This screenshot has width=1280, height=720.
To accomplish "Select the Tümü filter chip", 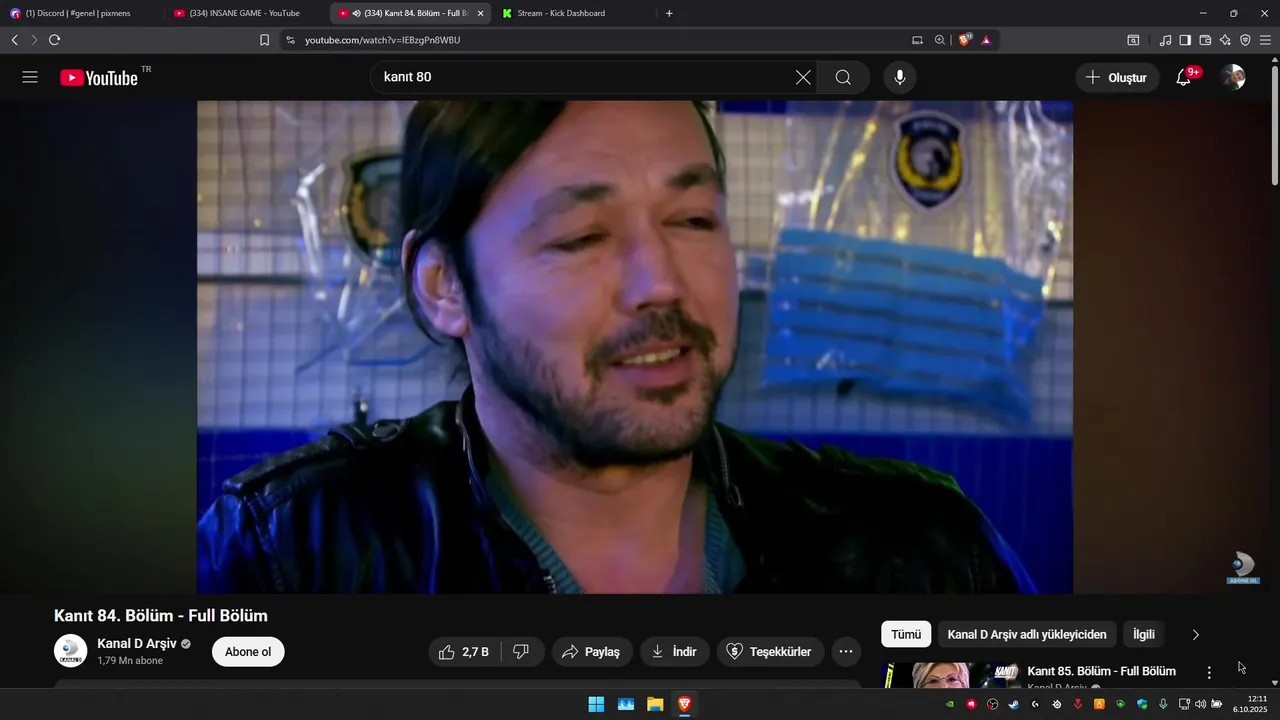I will [x=906, y=634].
